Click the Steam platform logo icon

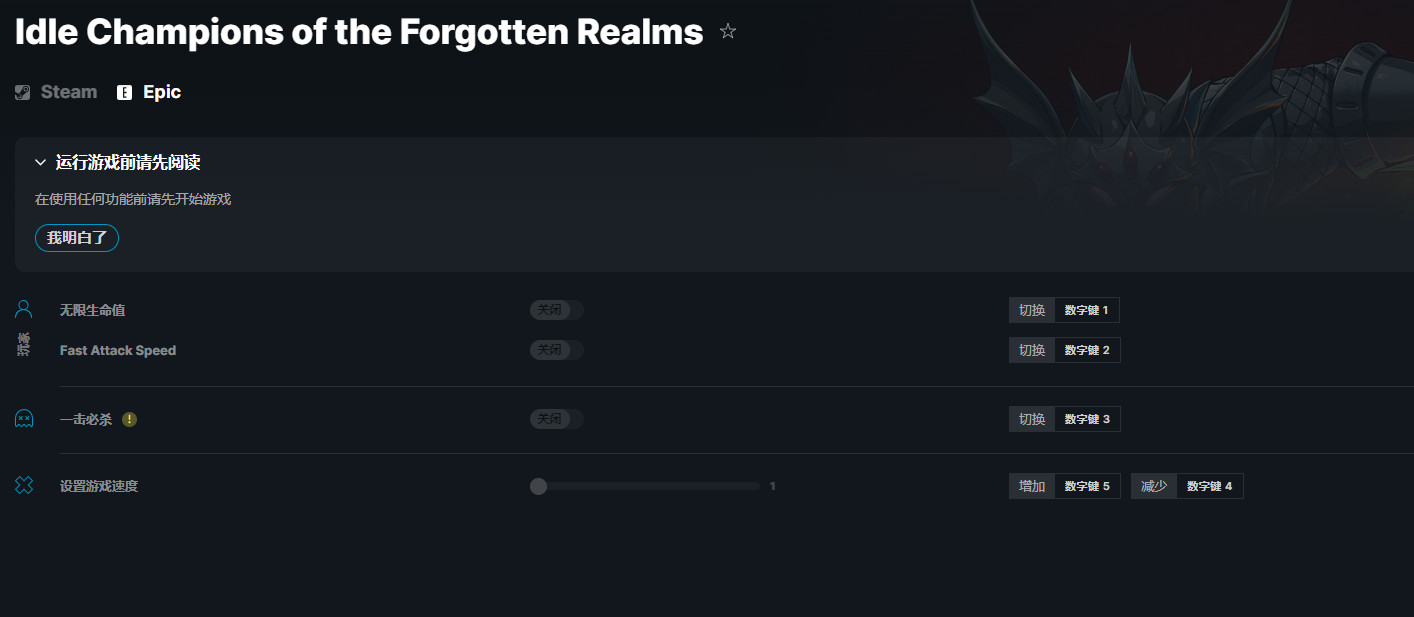[x=23, y=92]
